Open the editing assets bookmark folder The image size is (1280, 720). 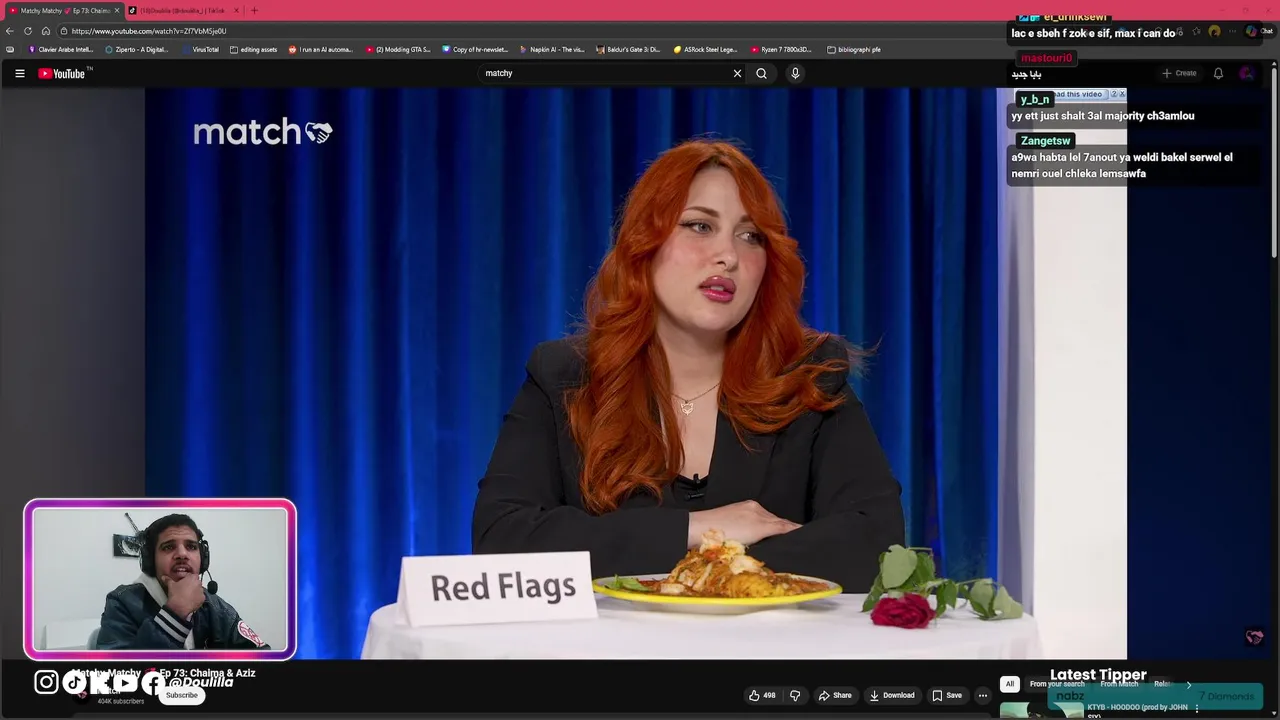pyautogui.click(x=254, y=49)
